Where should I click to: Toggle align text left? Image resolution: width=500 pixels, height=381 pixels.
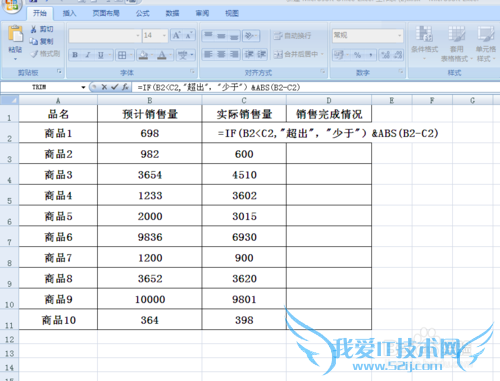tap(208, 54)
